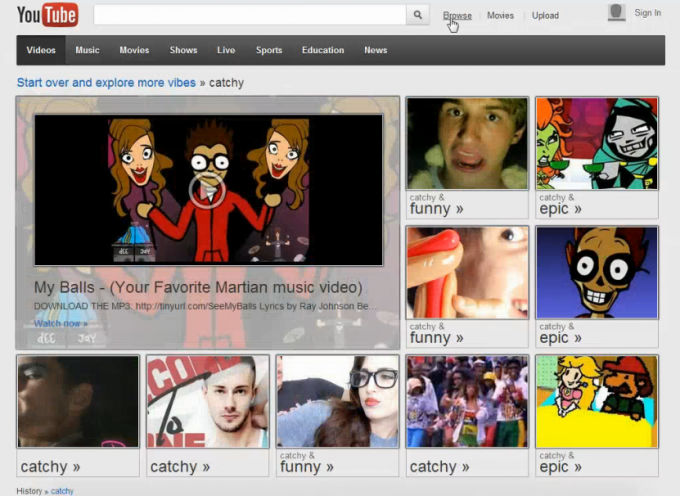
Task: Open the My Balls video title
Action: click(198, 287)
